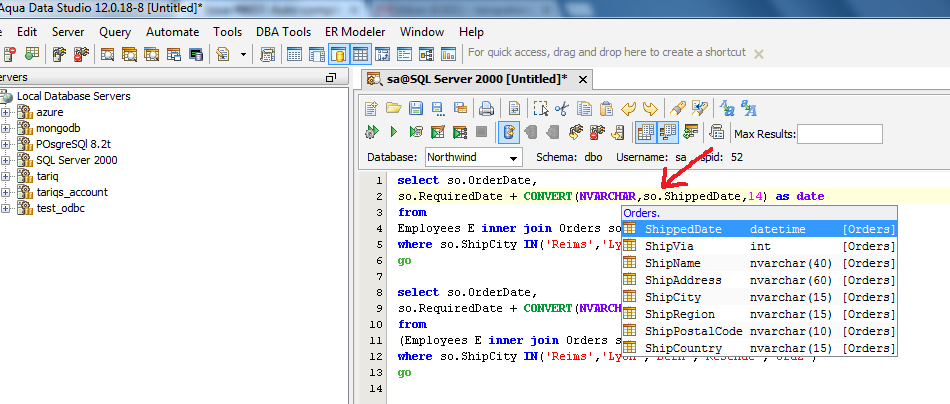Select ShipRegion in autocomplete list
The height and width of the screenshot is (404, 950).
[759, 314]
